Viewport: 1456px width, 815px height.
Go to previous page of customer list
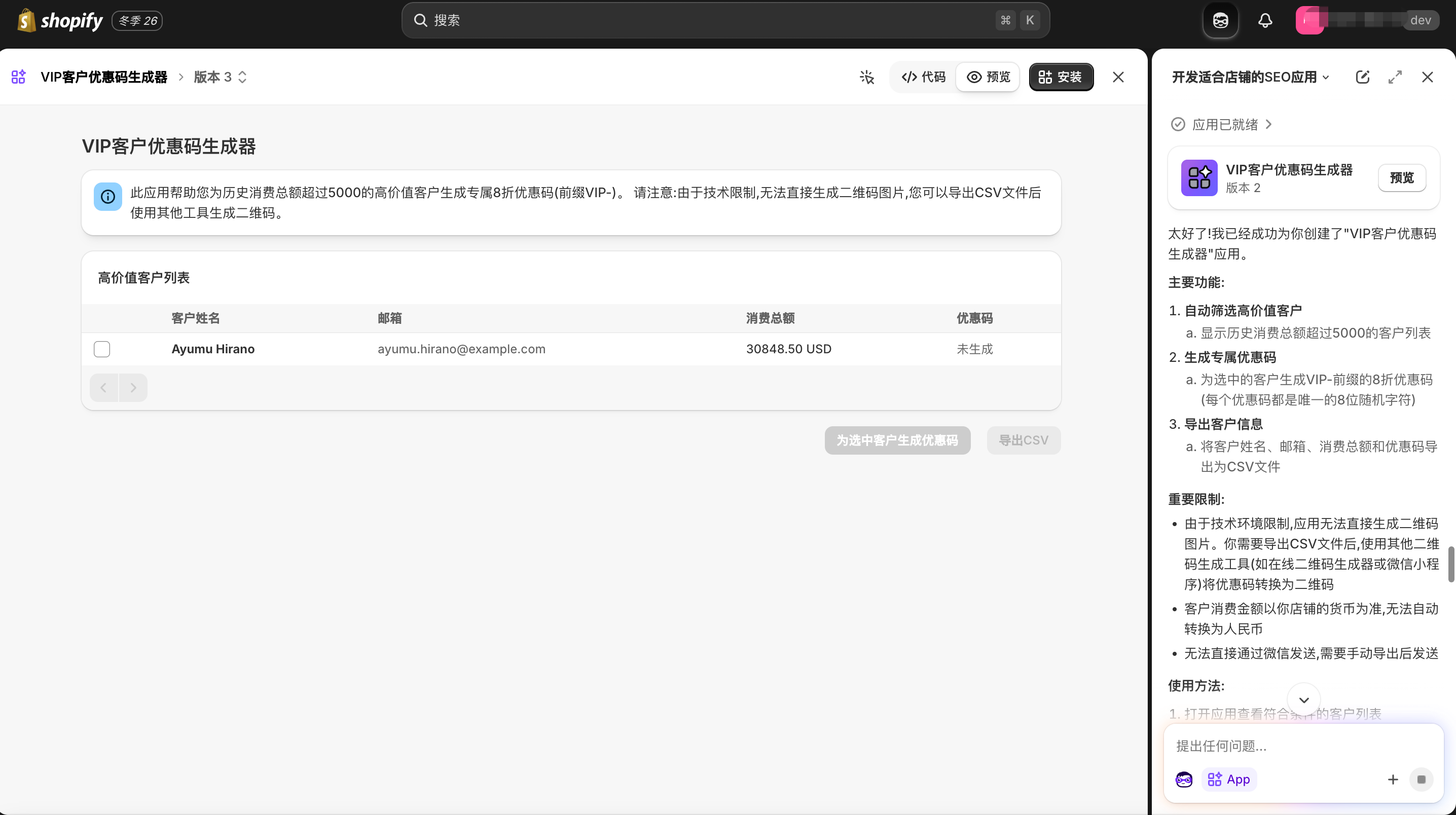103,388
